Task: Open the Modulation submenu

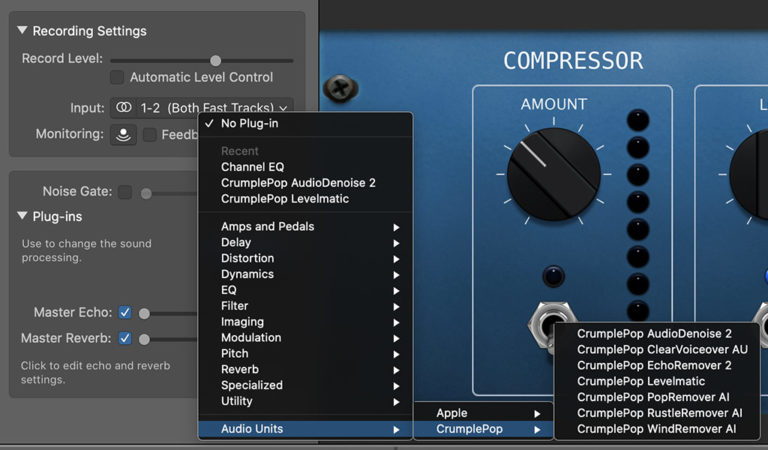Action: 306,337
